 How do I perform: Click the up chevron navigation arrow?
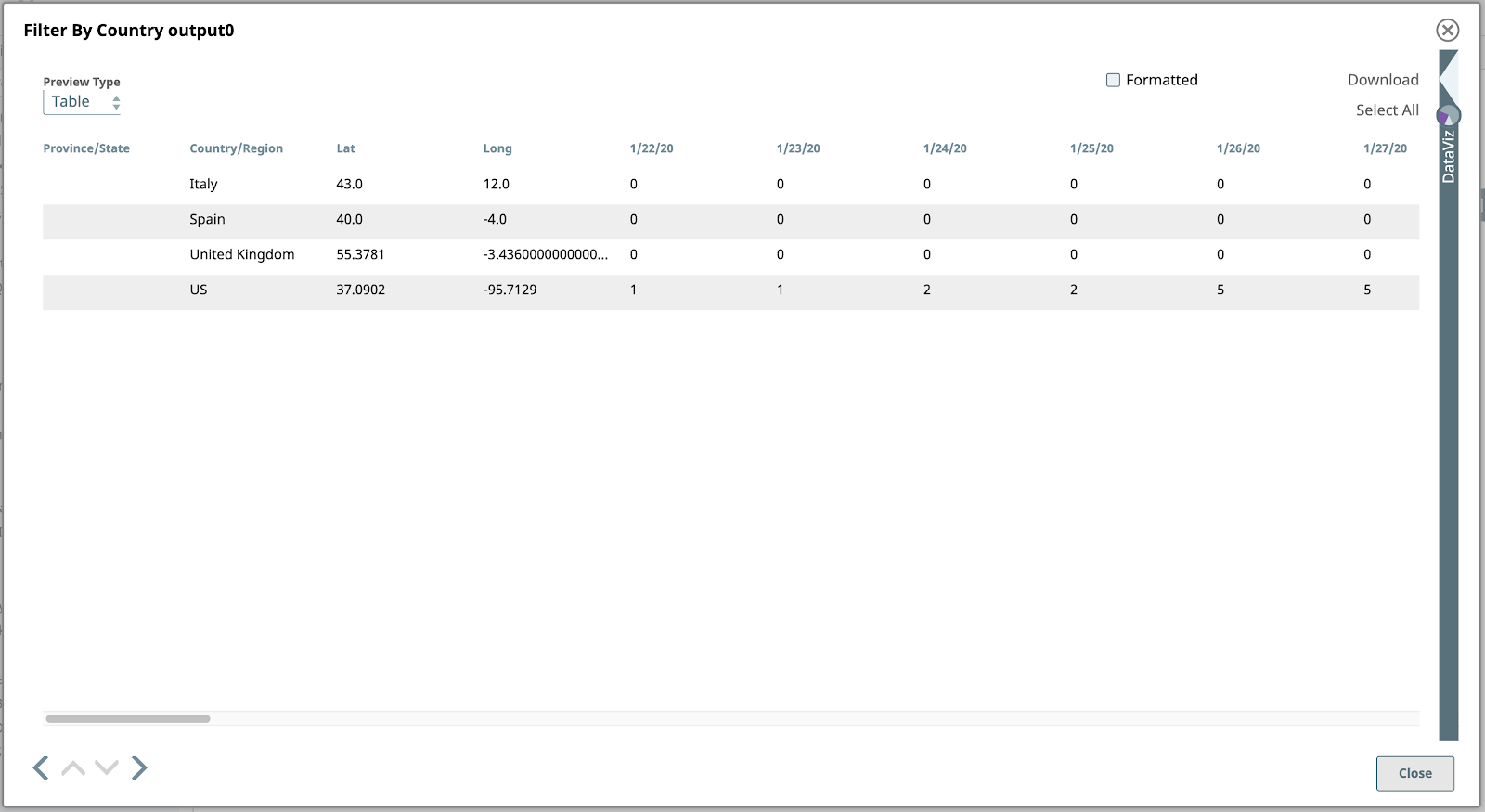point(73,767)
